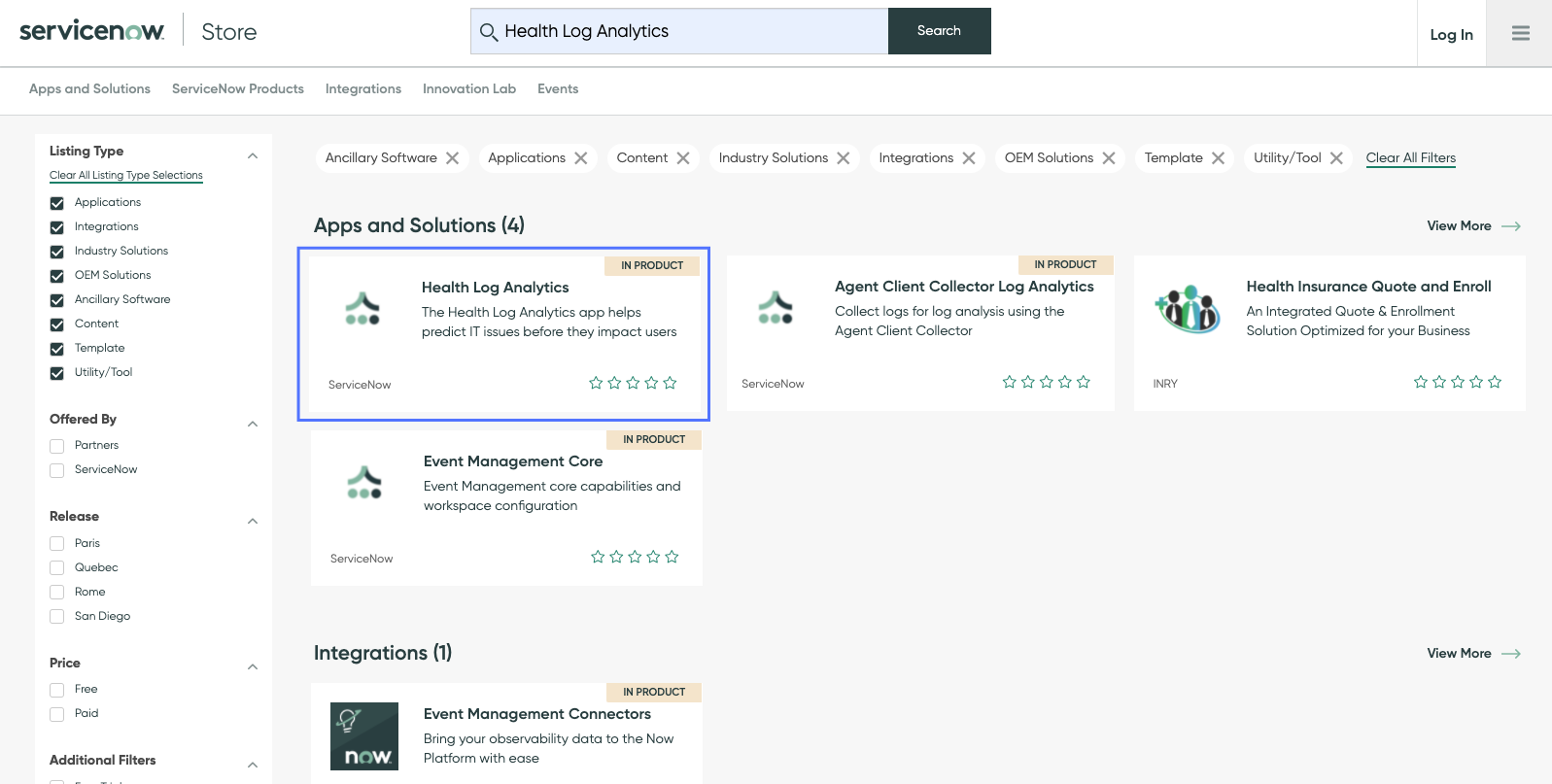This screenshot has height=784, width=1552.
Task: Click the ServiceNow logo
Action: point(92,31)
